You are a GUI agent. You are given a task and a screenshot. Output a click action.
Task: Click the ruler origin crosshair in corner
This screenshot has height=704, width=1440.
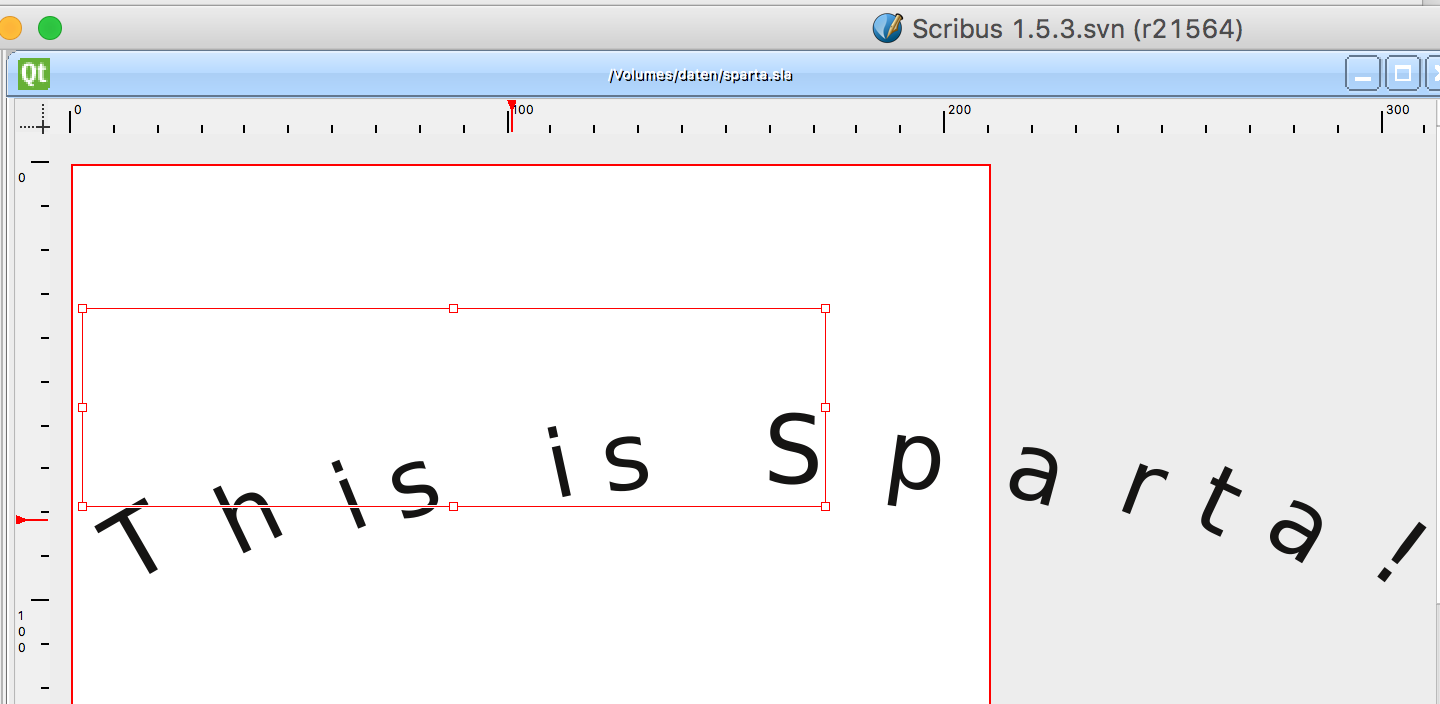pyautogui.click(x=42, y=125)
